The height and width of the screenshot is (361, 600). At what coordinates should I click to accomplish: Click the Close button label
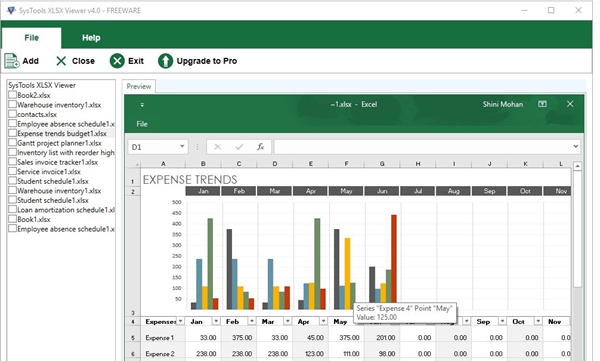83,61
